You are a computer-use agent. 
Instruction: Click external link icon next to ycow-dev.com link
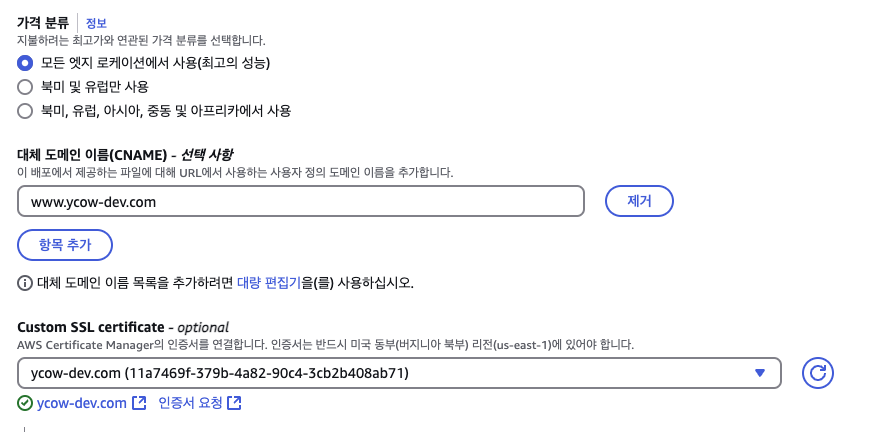pos(139,403)
